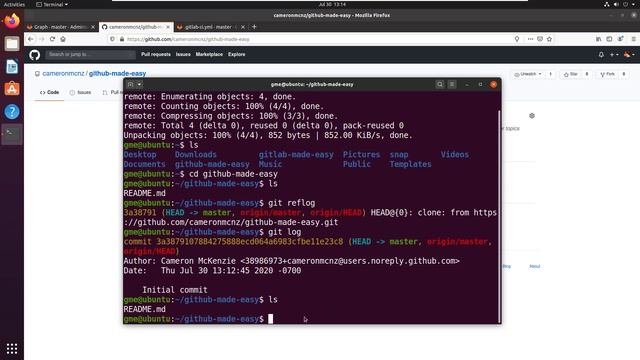The height and width of the screenshot is (360, 640).
Task: Open the cameronmcnz user link
Action: 63,73
